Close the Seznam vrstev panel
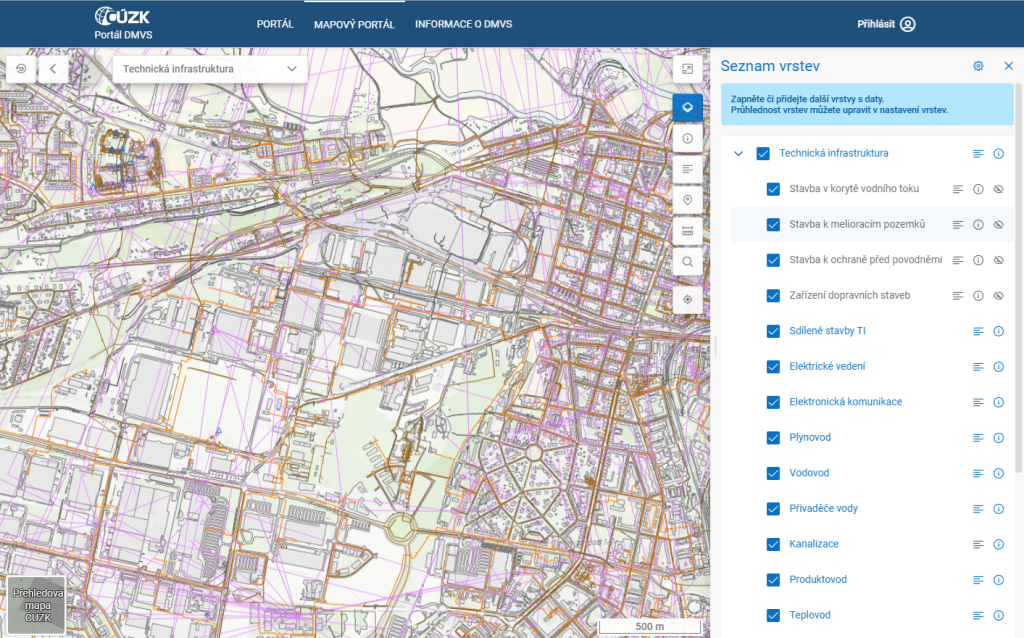Image resolution: width=1024 pixels, height=638 pixels. click(x=1008, y=66)
